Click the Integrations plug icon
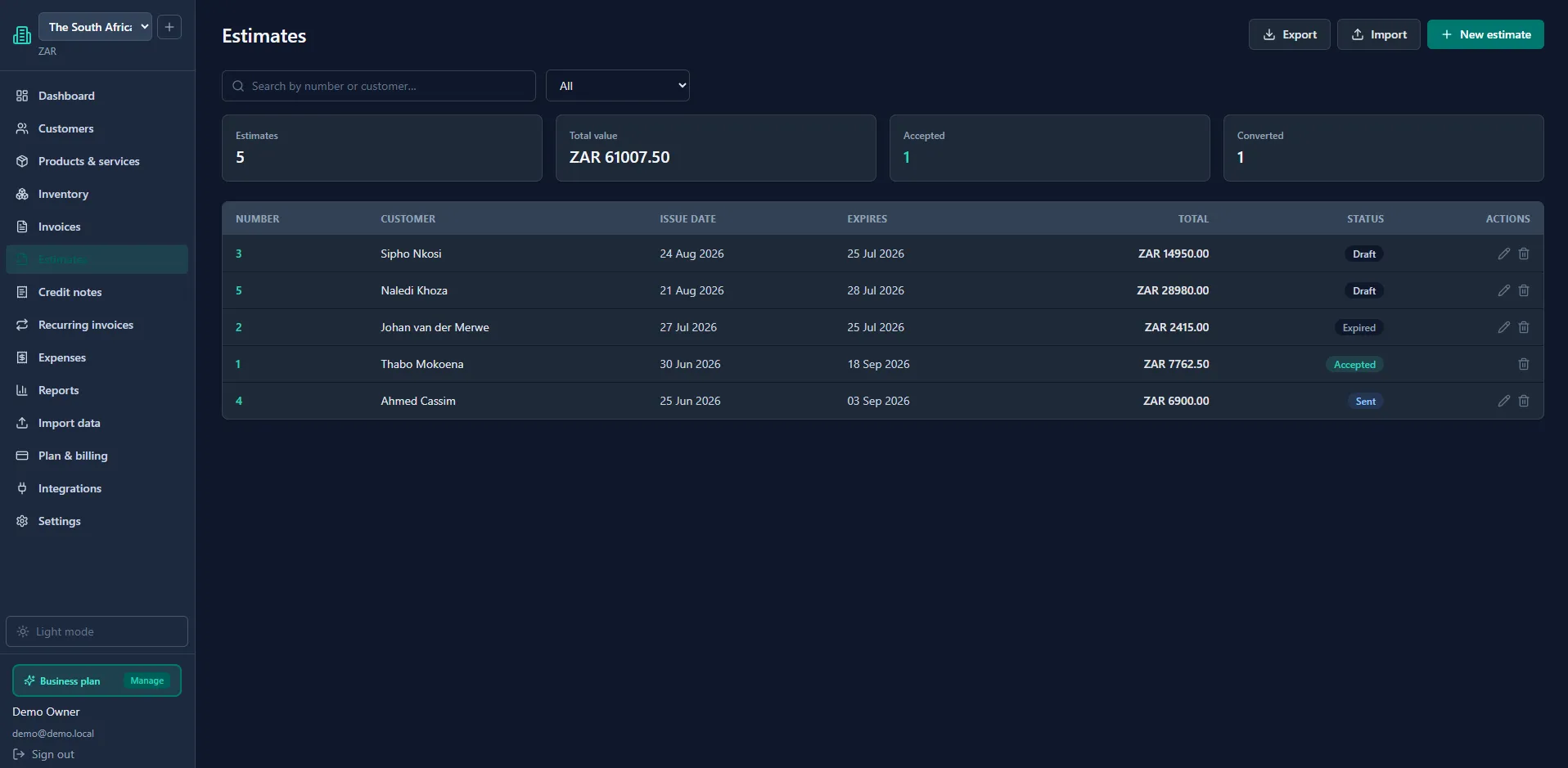The image size is (1568, 768). coord(22,488)
